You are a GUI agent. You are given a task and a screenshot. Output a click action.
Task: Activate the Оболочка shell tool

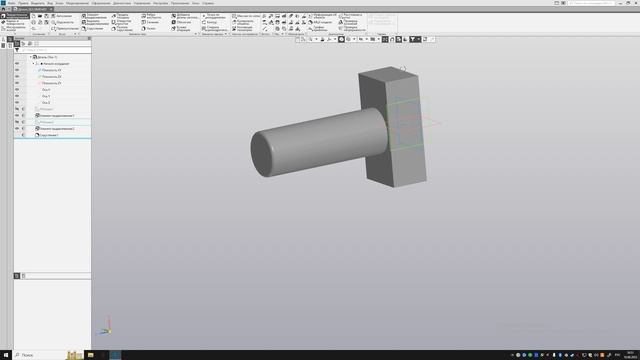181,22
